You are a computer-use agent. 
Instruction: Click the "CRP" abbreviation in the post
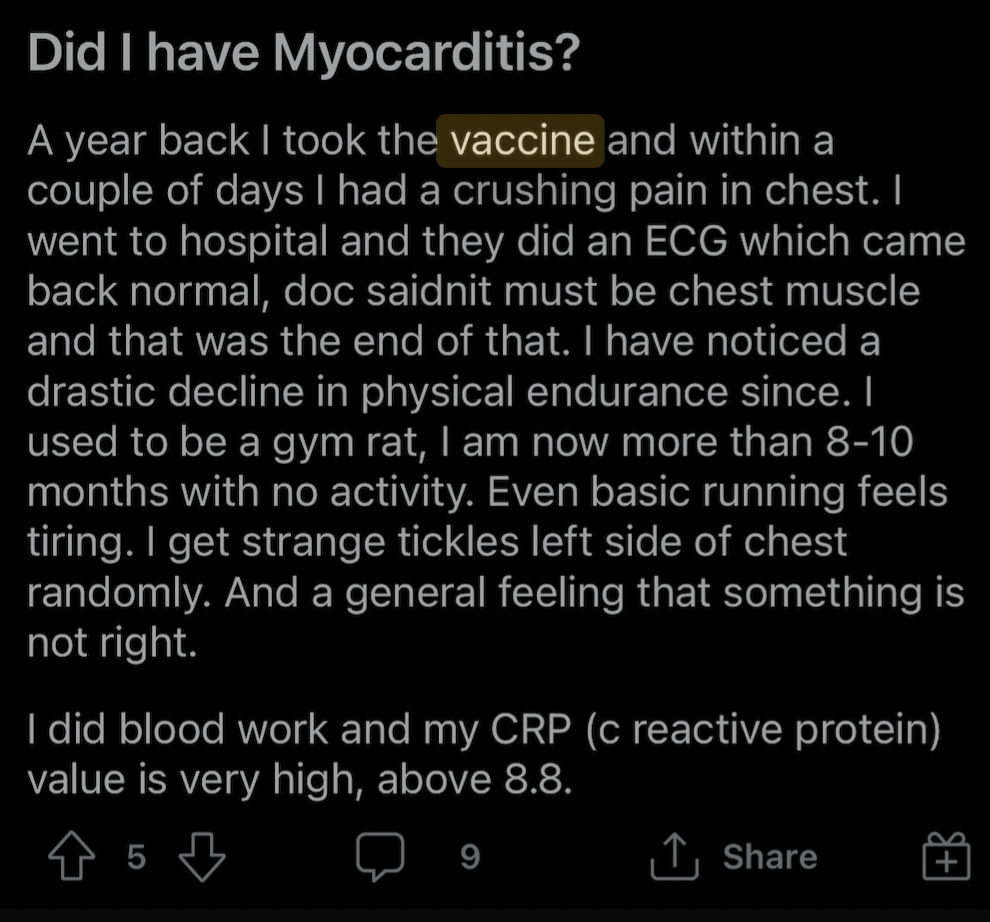531,729
